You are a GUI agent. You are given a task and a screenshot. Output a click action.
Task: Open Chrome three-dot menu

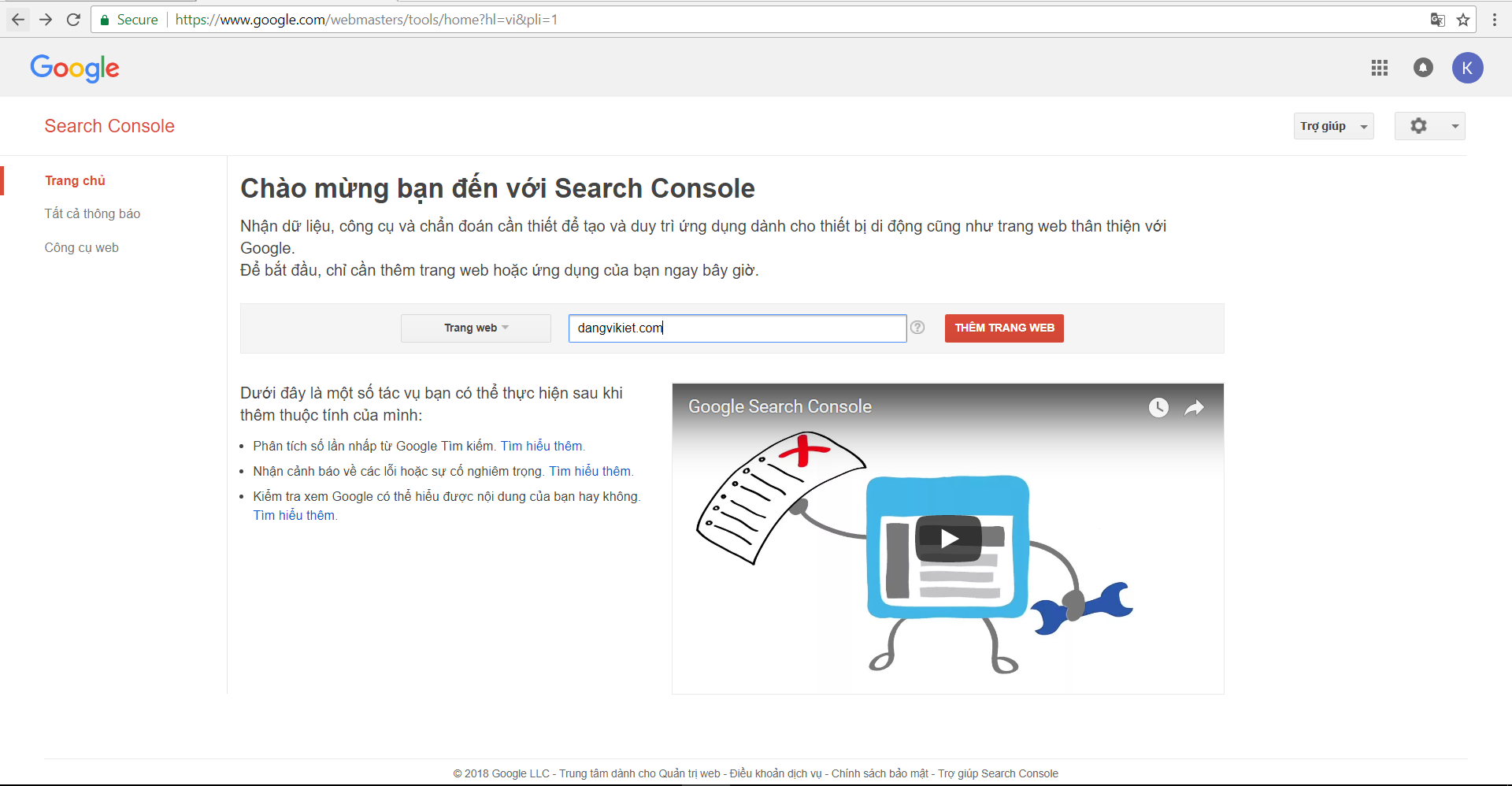pos(1495,20)
